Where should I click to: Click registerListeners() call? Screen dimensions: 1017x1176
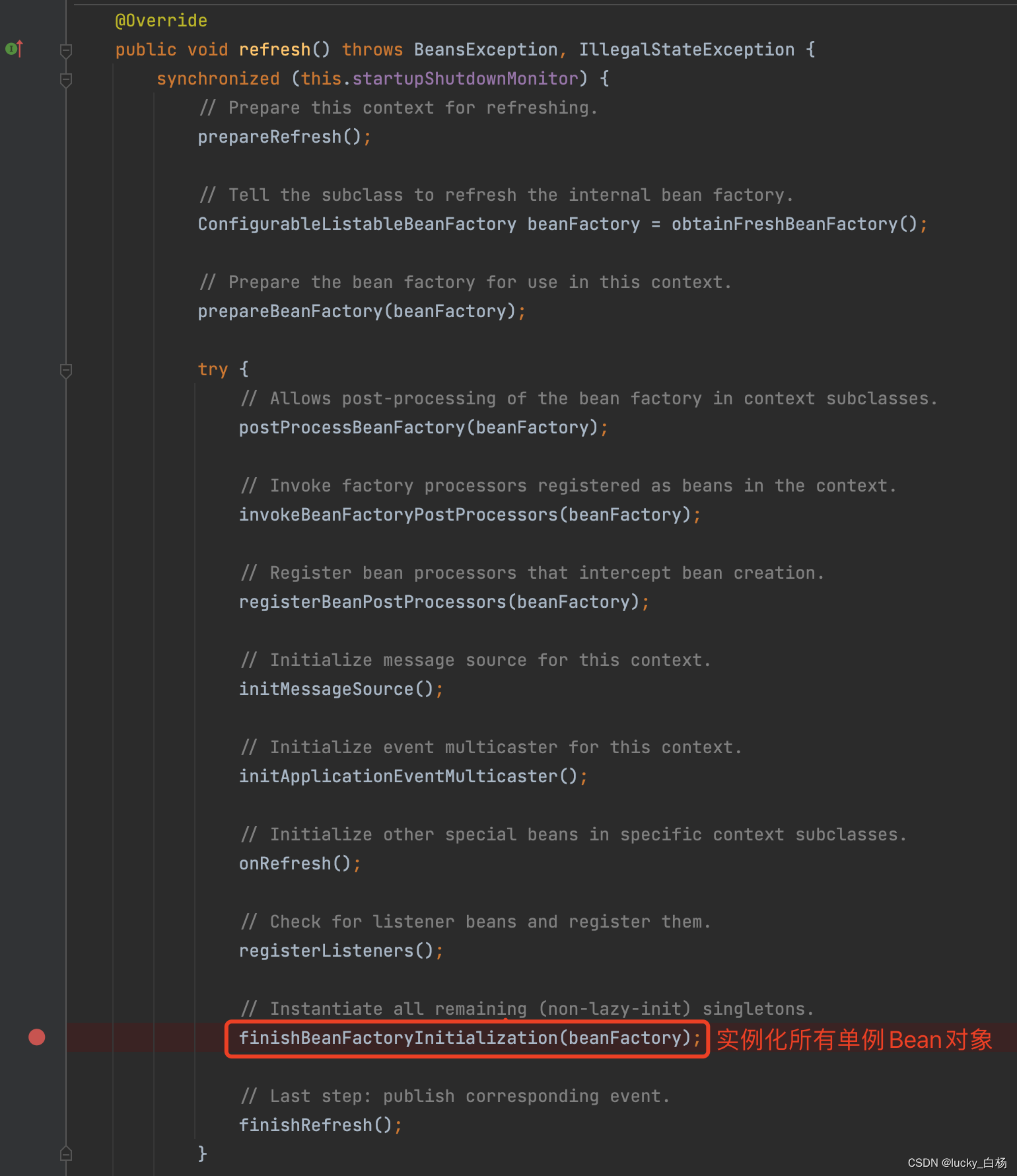tap(336, 951)
